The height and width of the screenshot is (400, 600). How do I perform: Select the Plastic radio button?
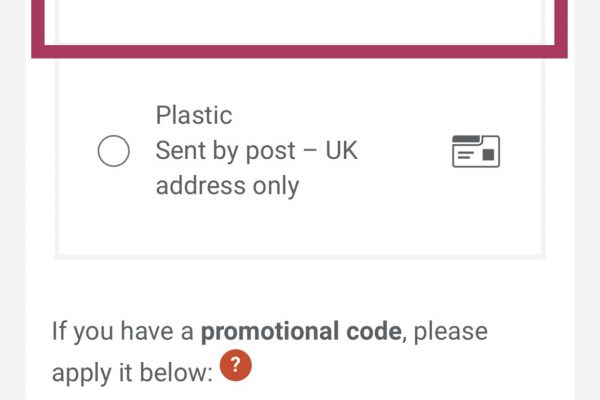pyautogui.click(x=113, y=151)
